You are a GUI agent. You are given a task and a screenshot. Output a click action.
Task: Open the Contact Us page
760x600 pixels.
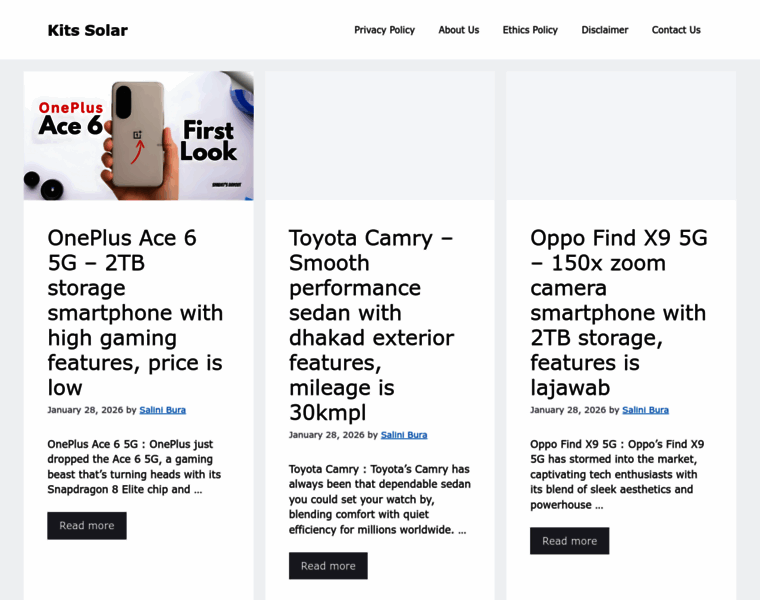[x=676, y=30]
